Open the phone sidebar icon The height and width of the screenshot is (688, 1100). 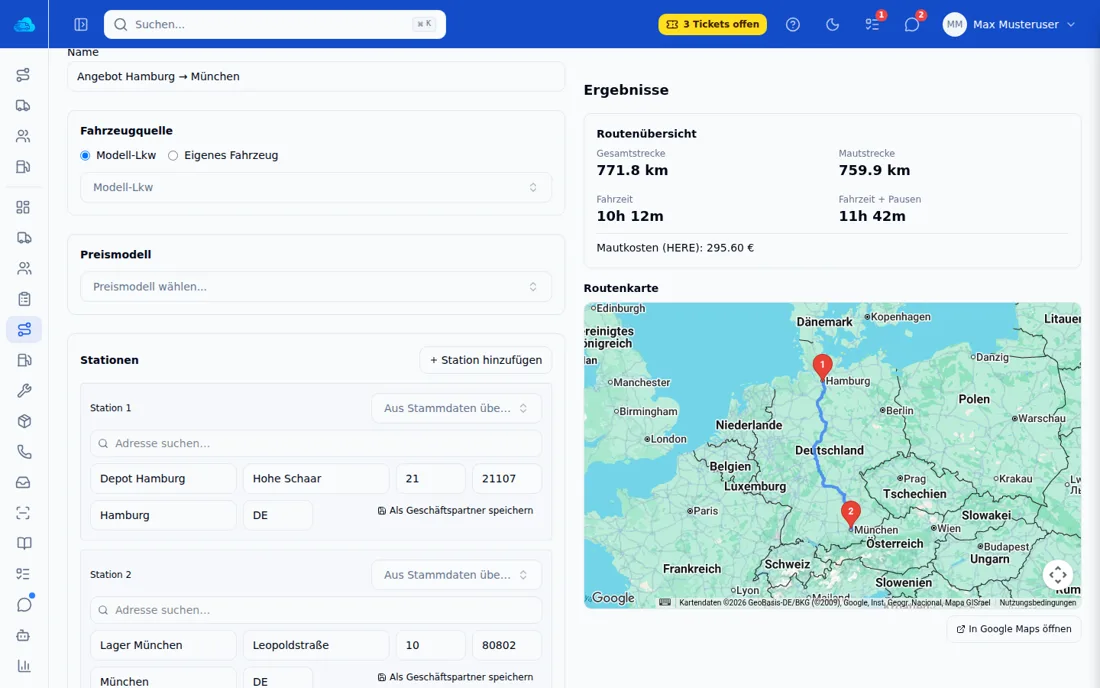(x=24, y=452)
